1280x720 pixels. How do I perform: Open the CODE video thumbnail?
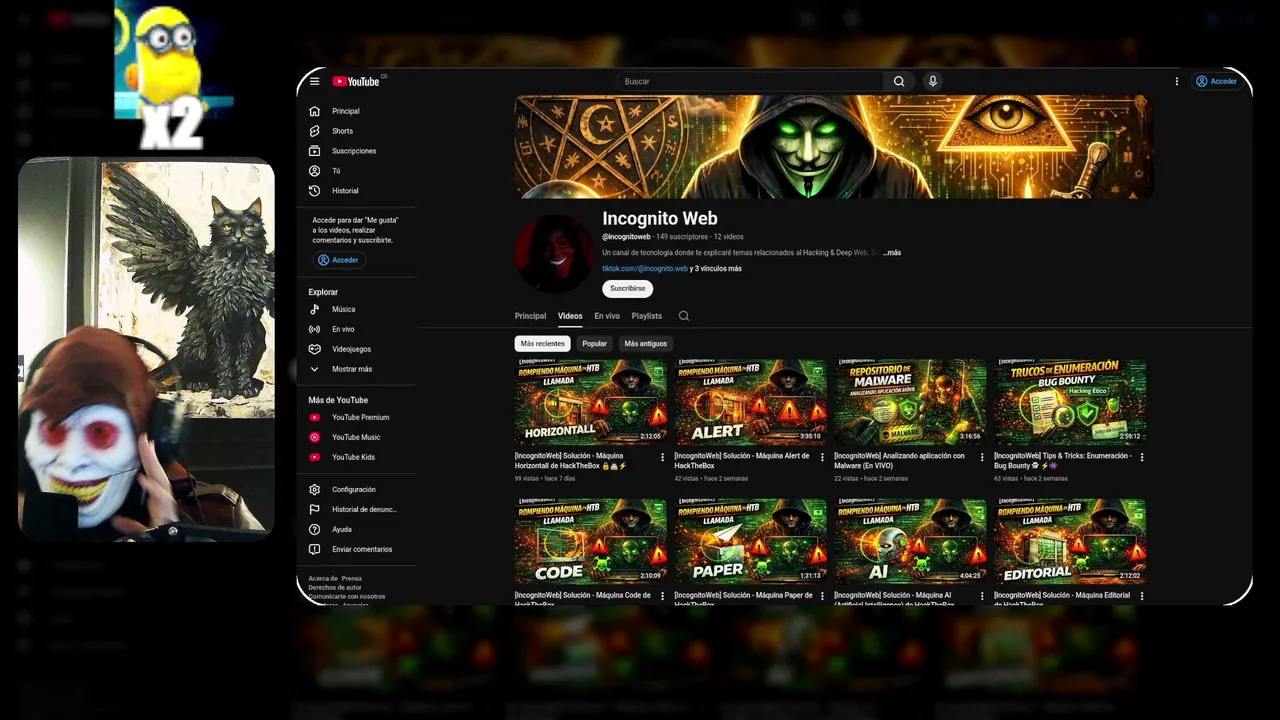point(591,541)
